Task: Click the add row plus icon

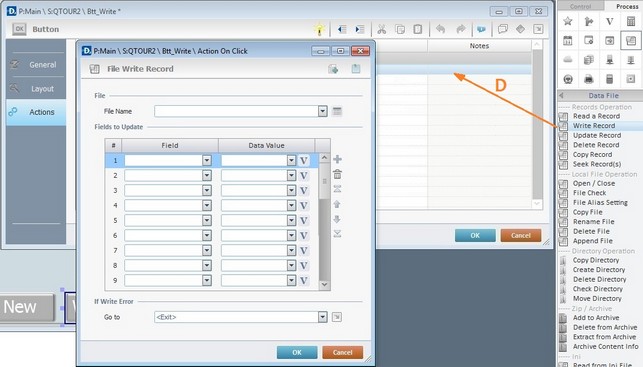Action: click(x=337, y=159)
